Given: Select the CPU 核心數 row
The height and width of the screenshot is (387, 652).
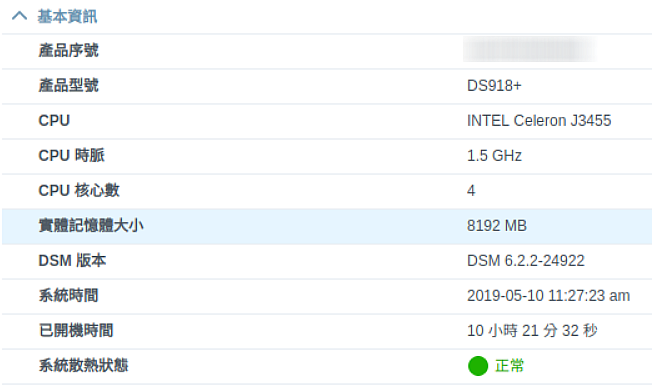Looking at the screenshot, I should [327, 191].
